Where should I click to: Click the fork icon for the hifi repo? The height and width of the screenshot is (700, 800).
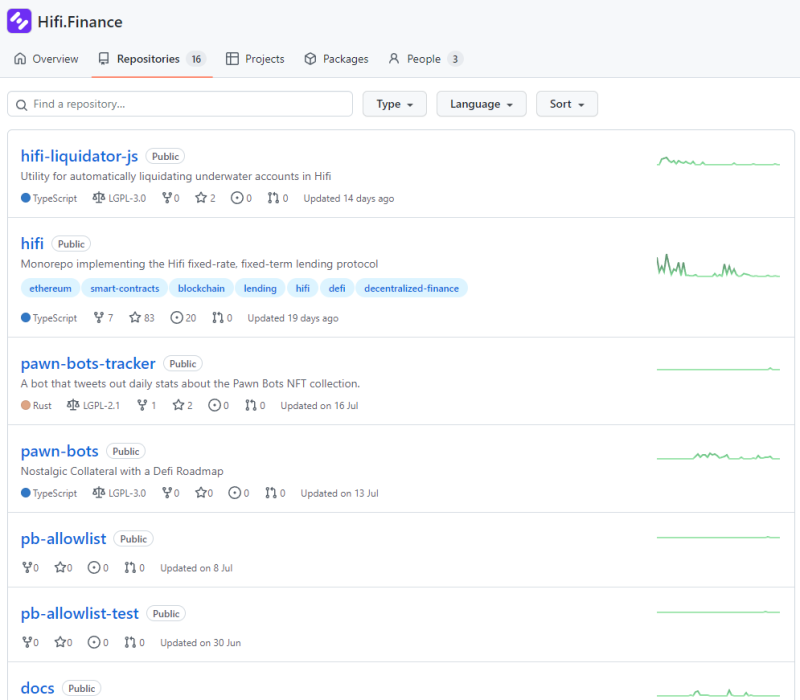pos(99,318)
